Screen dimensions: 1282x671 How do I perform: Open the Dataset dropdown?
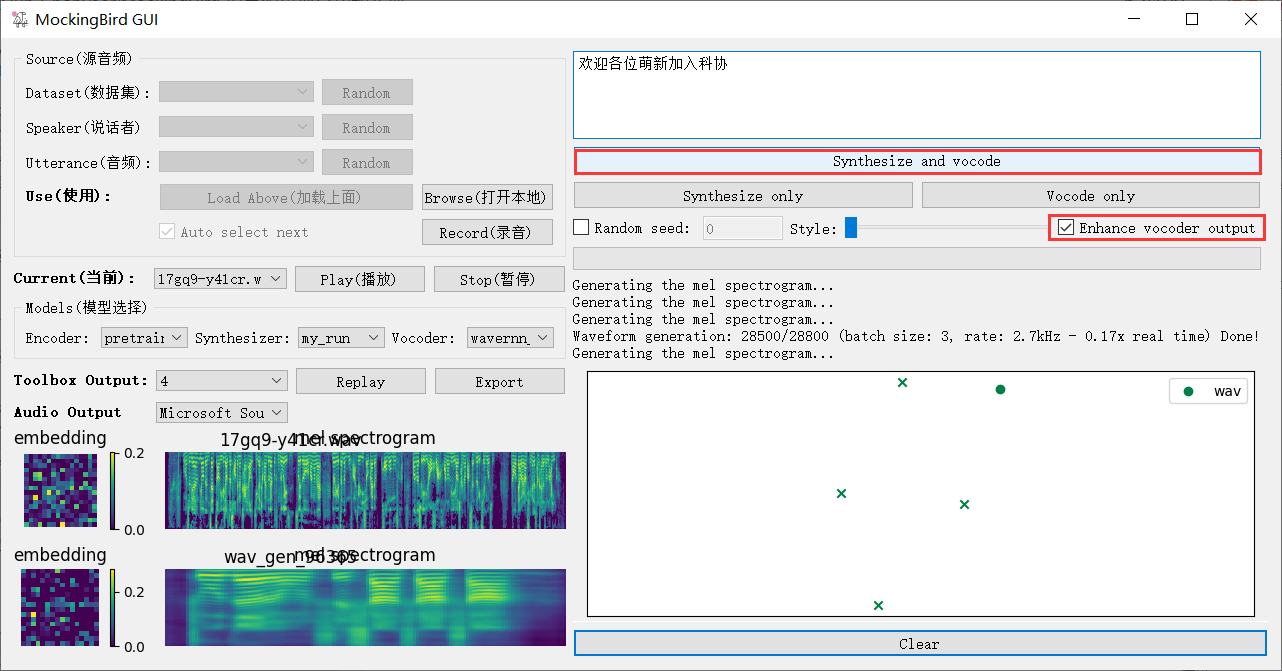236,92
